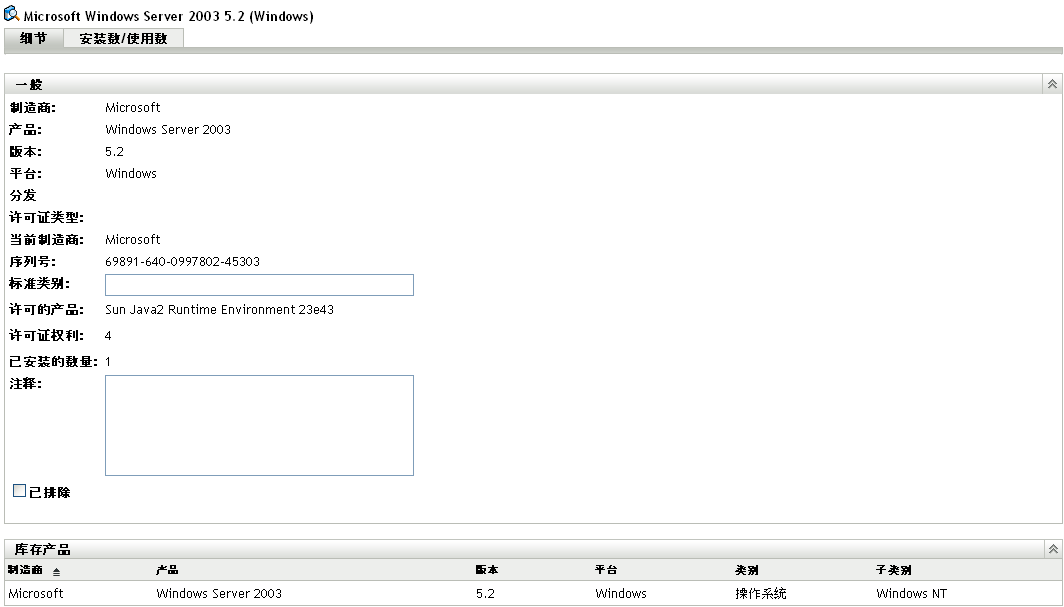The height and width of the screenshot is (607, 1064).
Task: Click the Windows NT subcategory cell
Action: [911, 593]
